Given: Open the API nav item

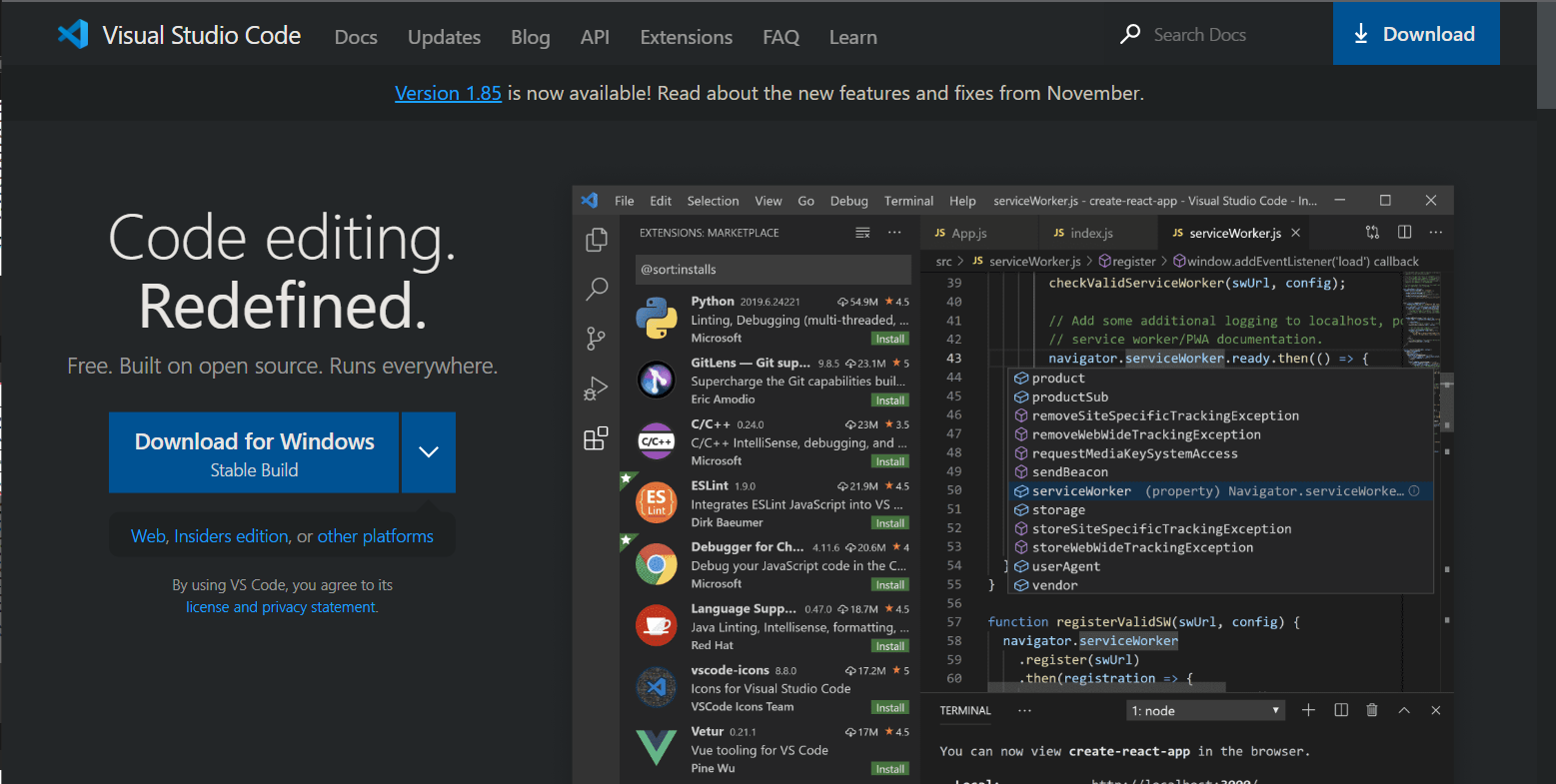Looking at the screenshot, I should [x=595, y=37].
